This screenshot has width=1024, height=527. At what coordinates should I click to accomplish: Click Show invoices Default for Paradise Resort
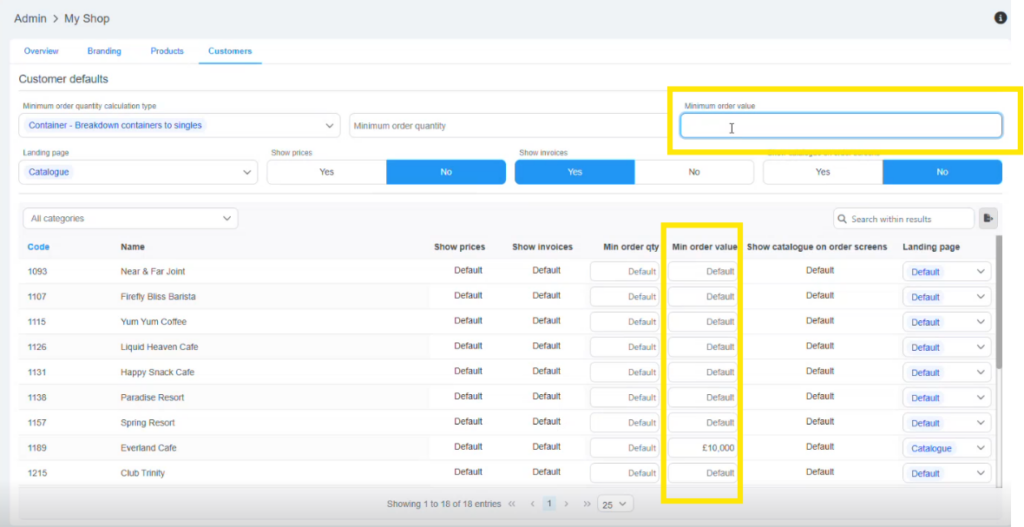tap(547, 396)
